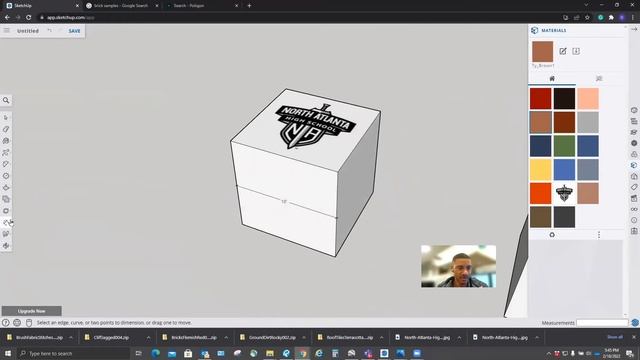Open the Scenes panel icon
Screen dimensions: 640x360
coord(634,198)
